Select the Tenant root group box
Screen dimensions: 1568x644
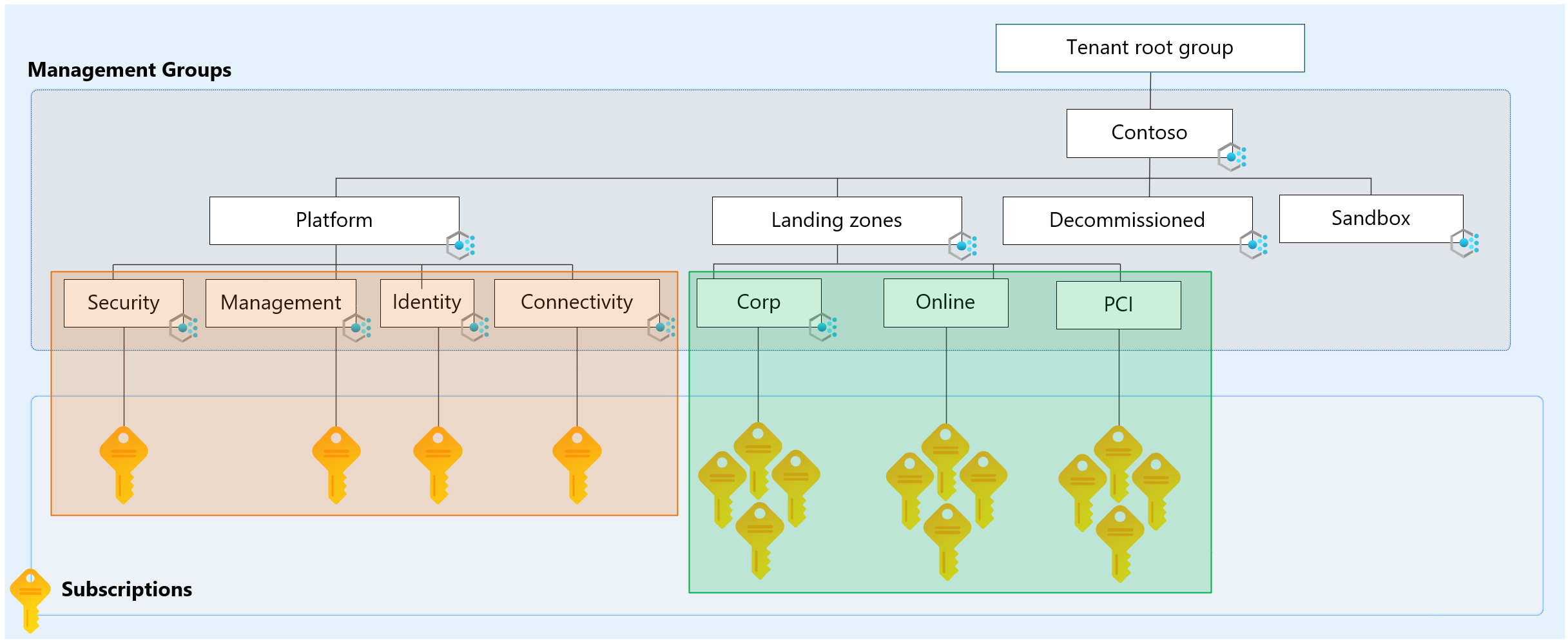1149,48
